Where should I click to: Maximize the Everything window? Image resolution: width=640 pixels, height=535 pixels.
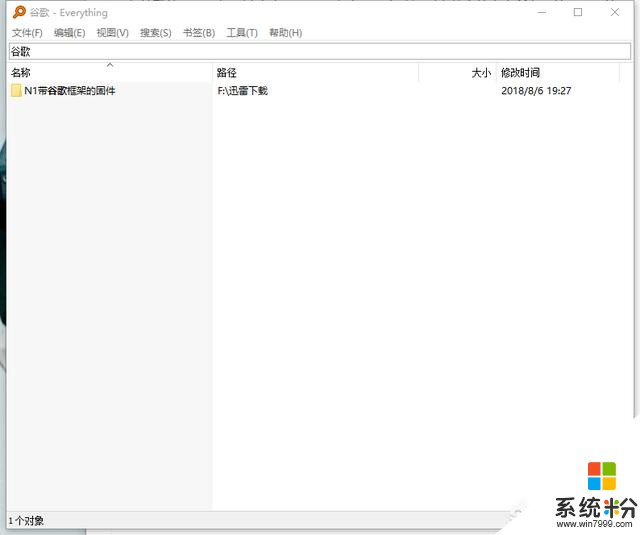tap(578, 12)
